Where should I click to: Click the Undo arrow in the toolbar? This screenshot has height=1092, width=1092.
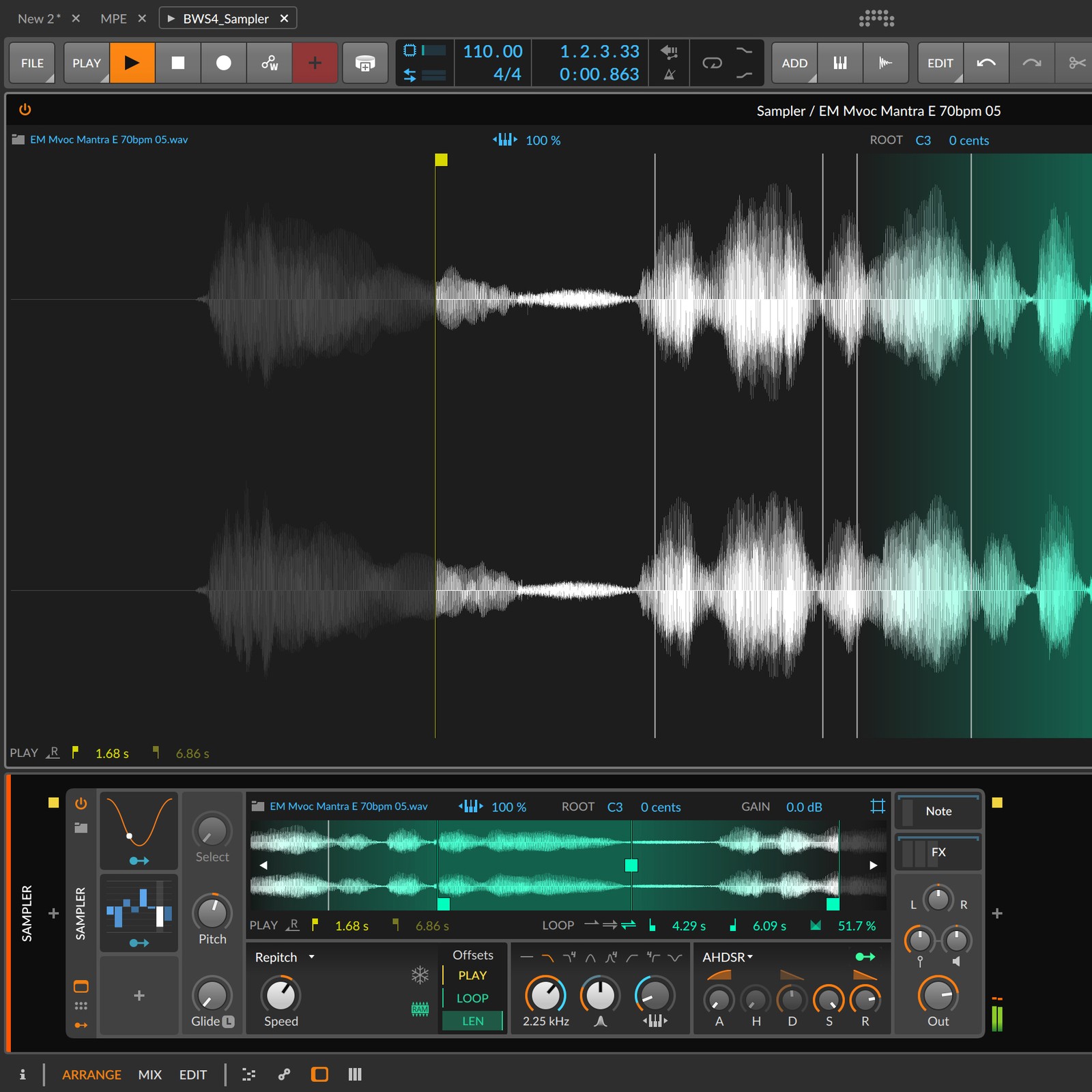pyautogui.click(x=987, y=63)
